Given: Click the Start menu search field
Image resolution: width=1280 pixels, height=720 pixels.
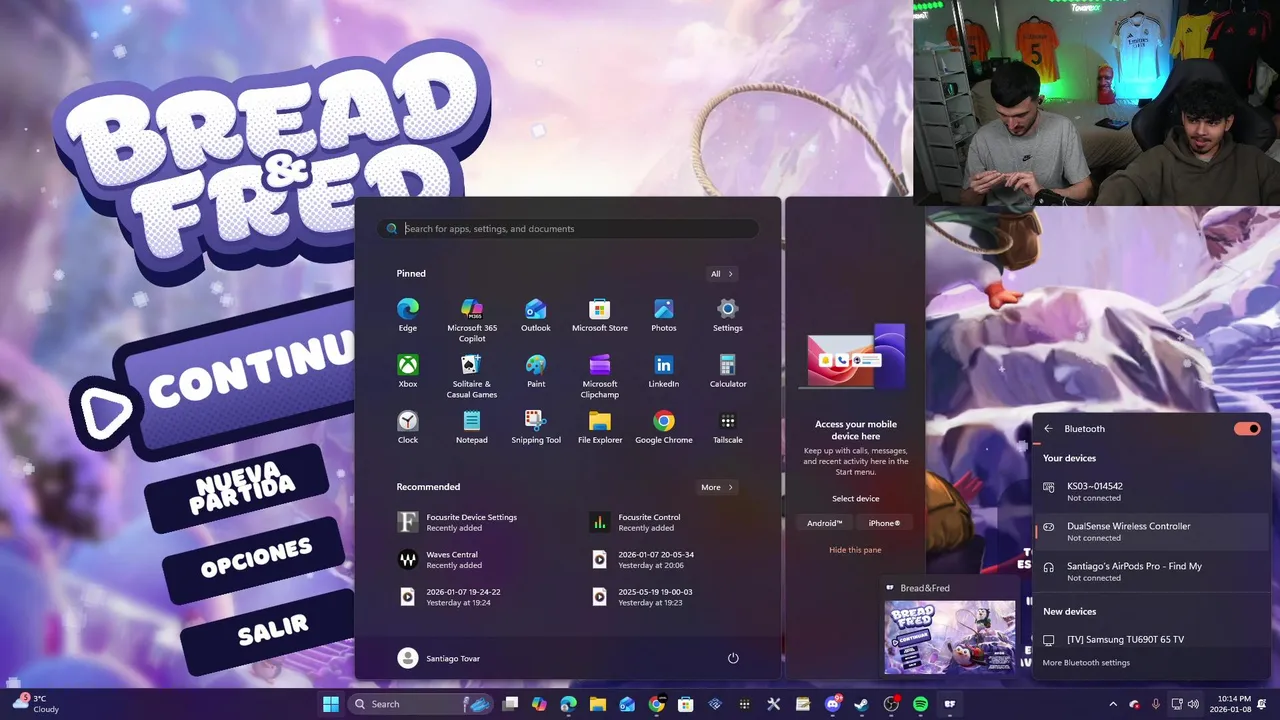Looking at the screenshot, I should 567,229.
